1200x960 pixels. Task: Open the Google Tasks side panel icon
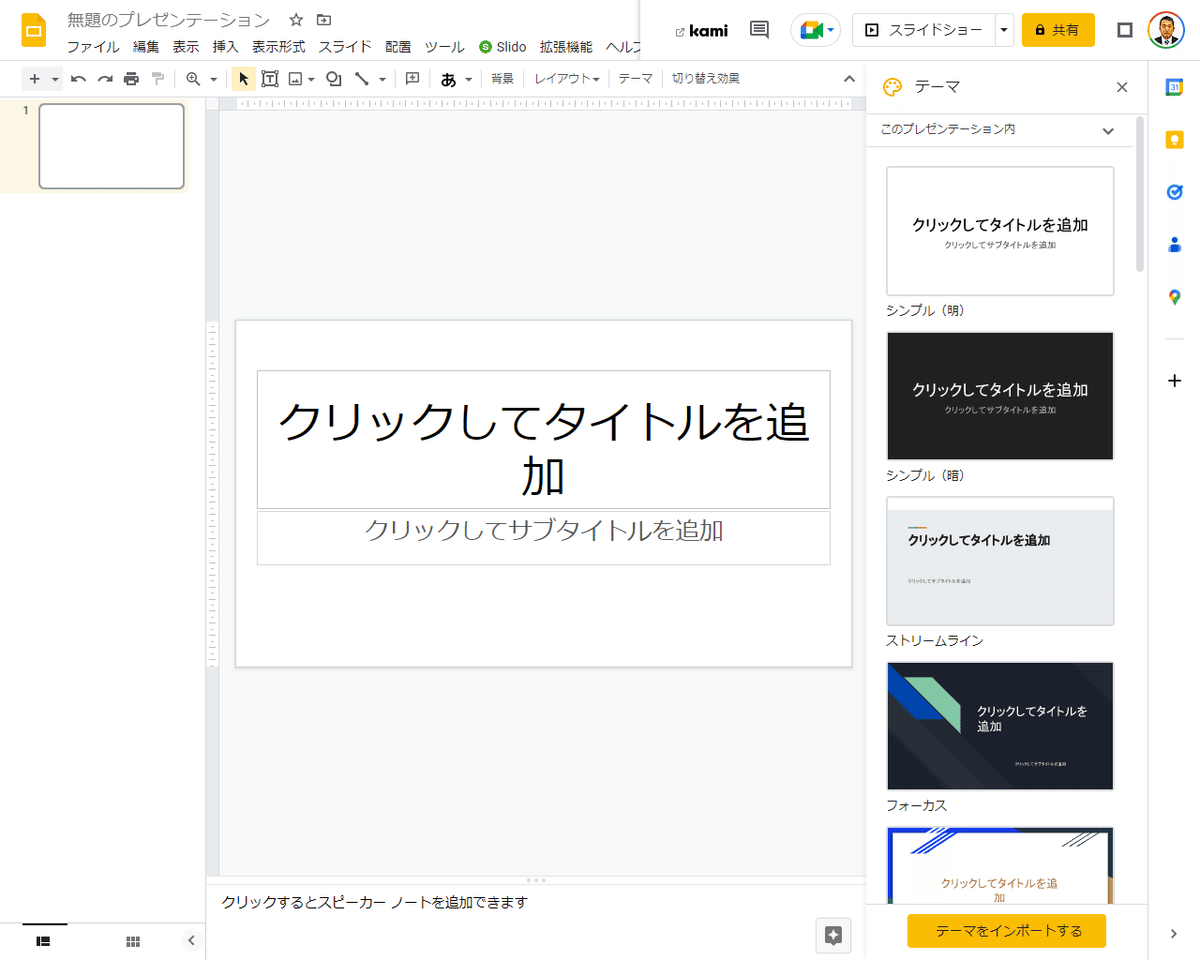1175,192
